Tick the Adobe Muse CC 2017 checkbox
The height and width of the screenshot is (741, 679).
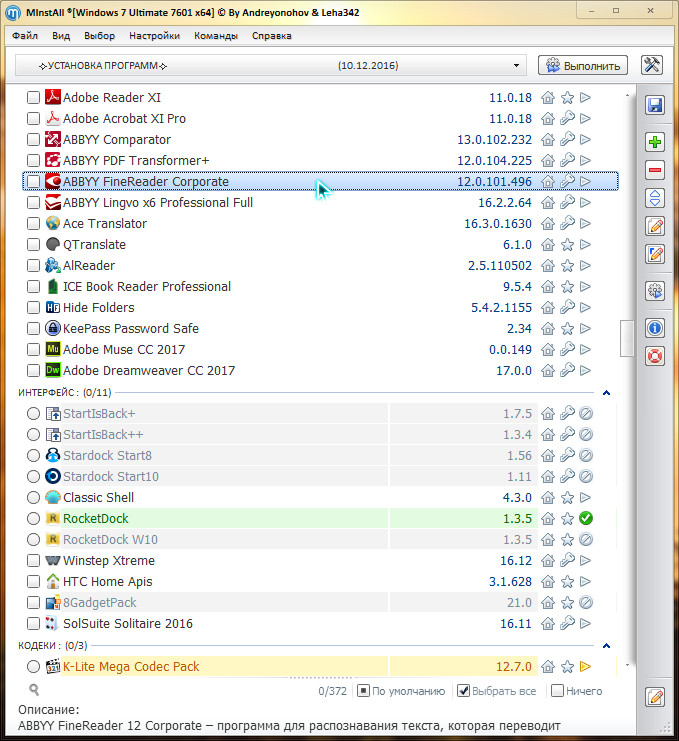pos(33,350)
